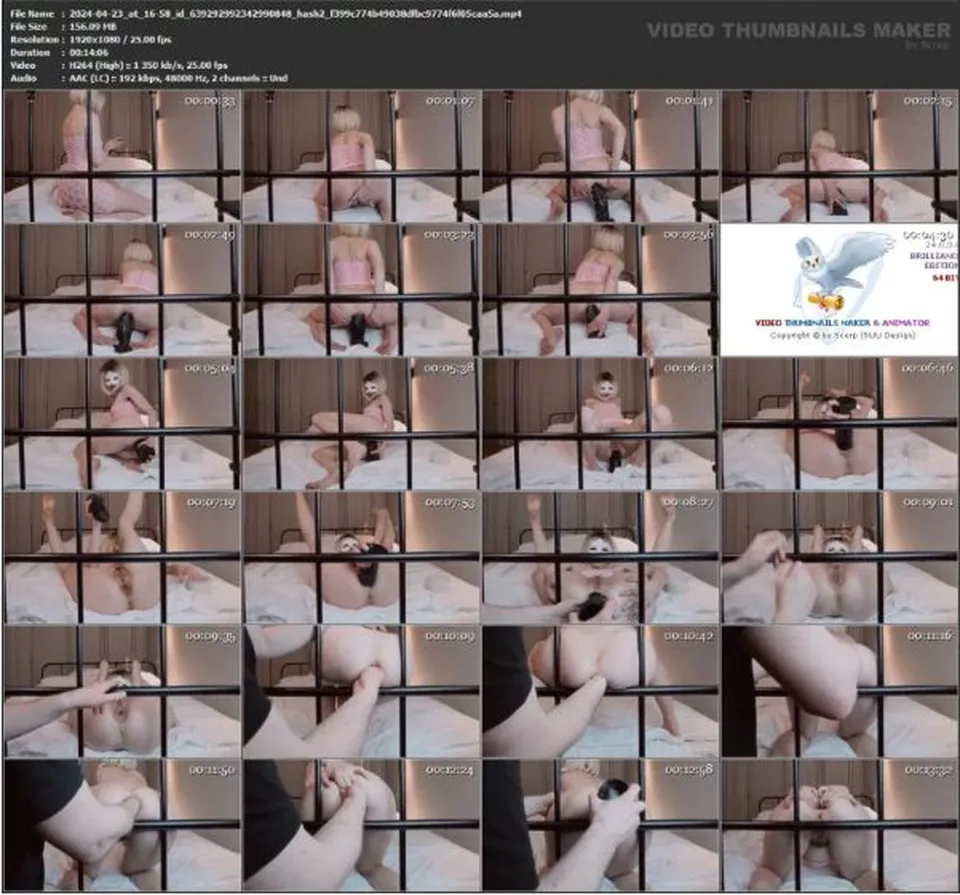
Task: Click the file size value 156.09 MB
Action: click(92, 26)
